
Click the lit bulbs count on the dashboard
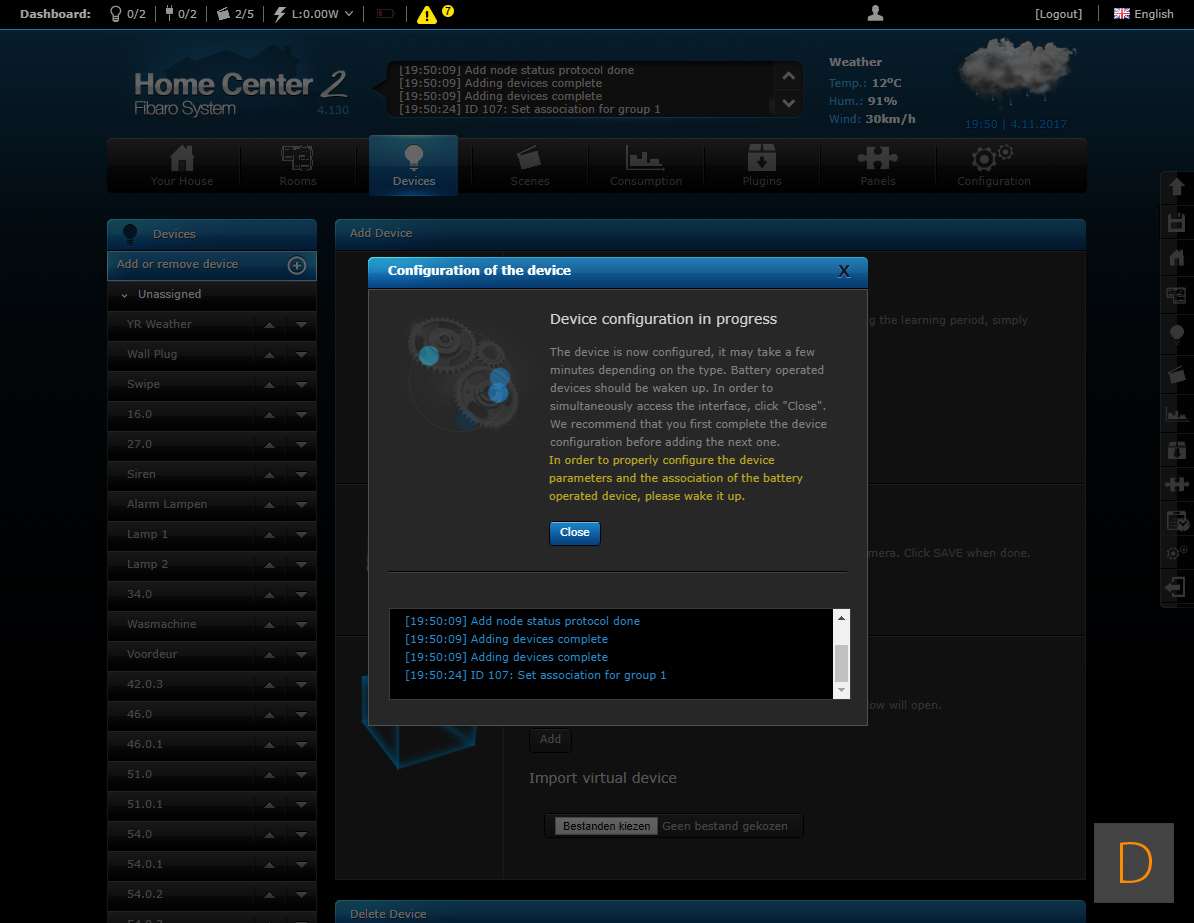126,14
